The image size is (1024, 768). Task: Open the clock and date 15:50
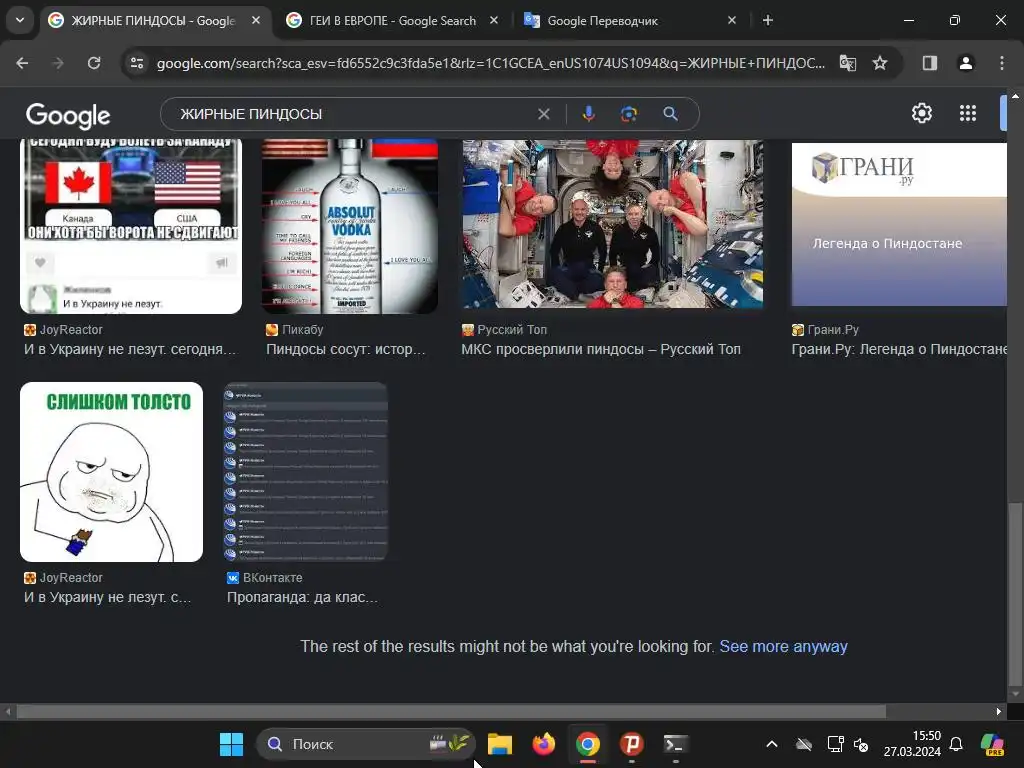click(912, 744)
